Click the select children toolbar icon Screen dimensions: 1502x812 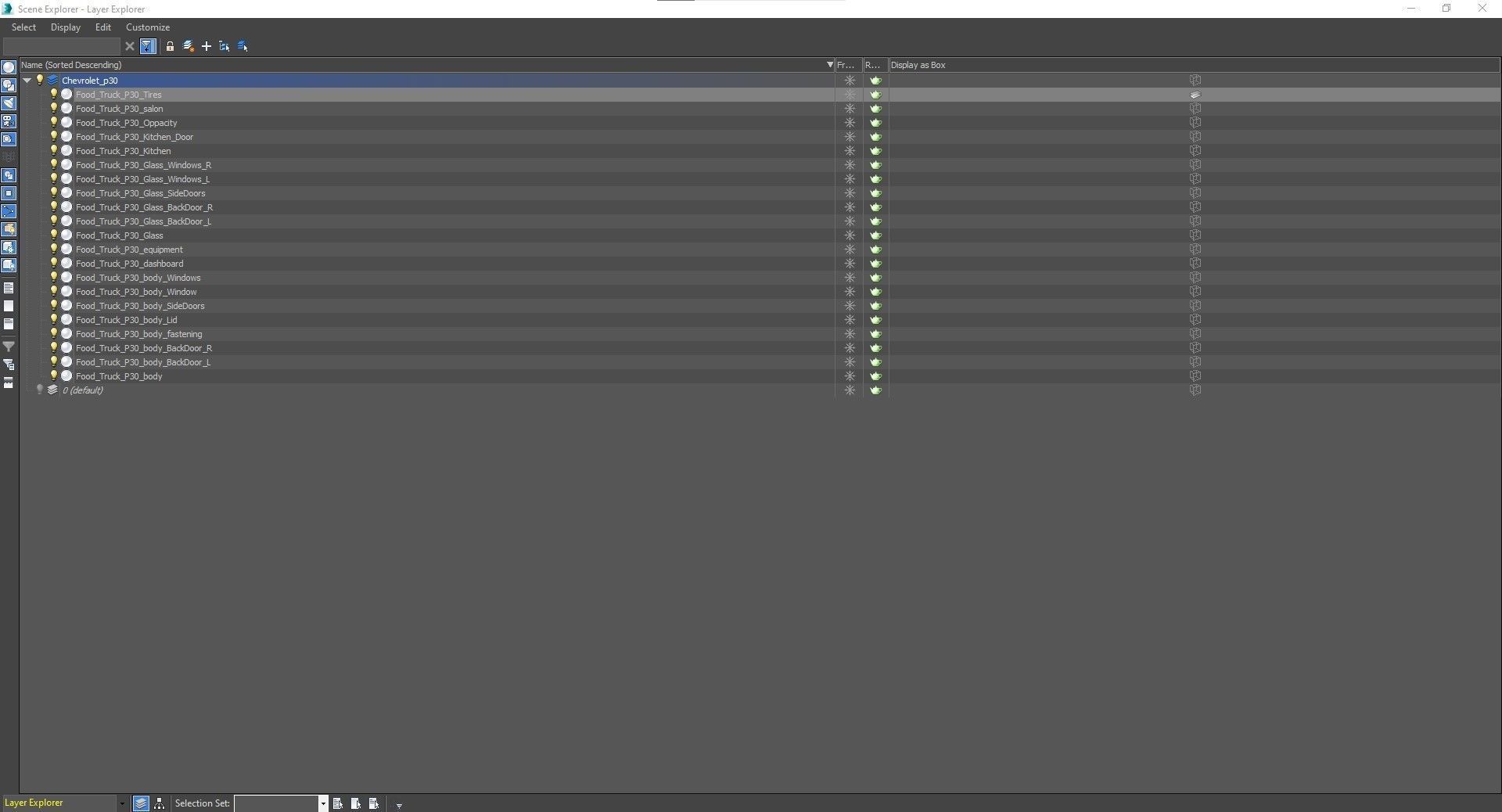click(x=225, y=46)
